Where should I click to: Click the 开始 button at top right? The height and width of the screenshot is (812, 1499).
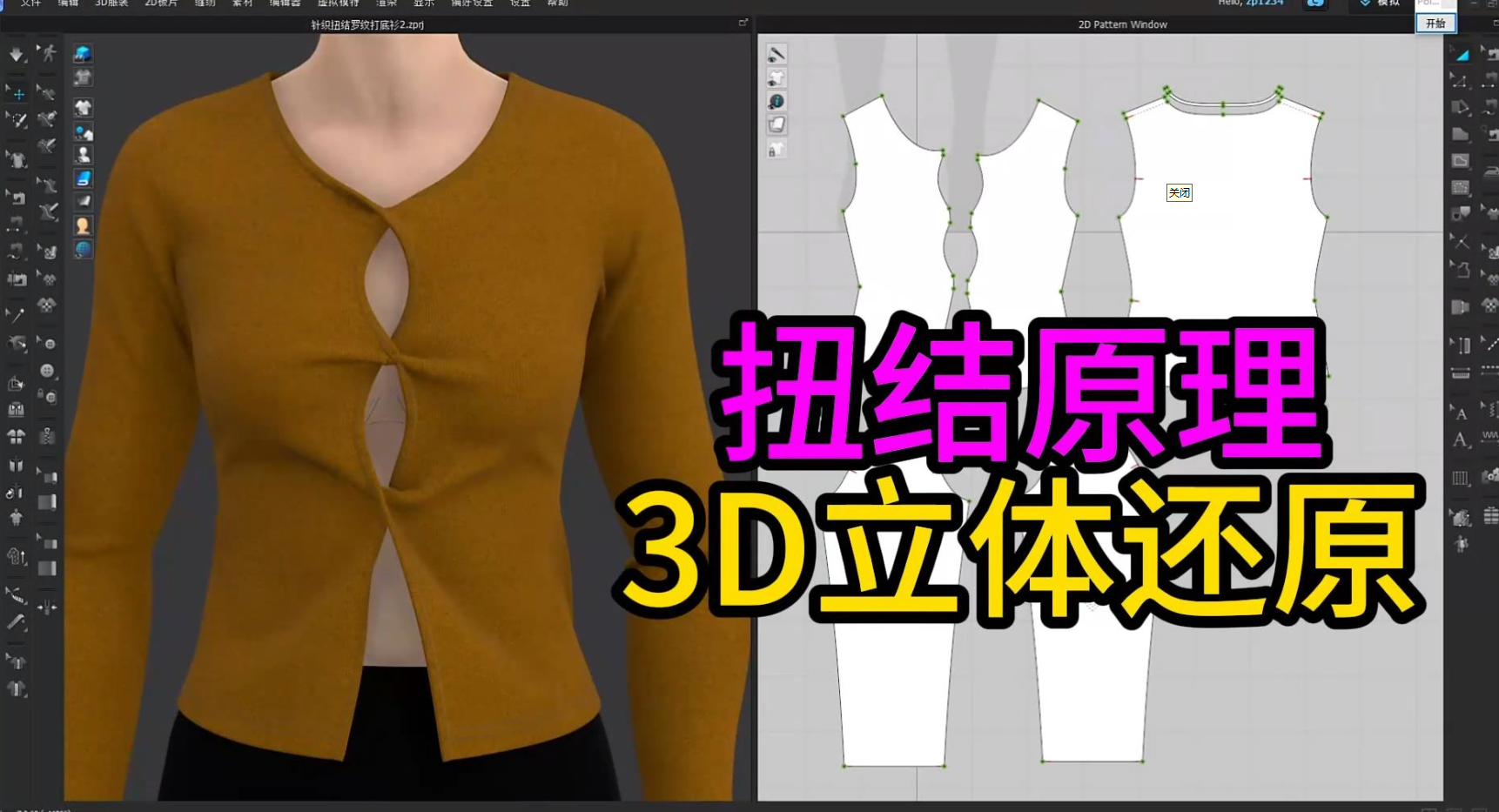(x=1436, y=23)
